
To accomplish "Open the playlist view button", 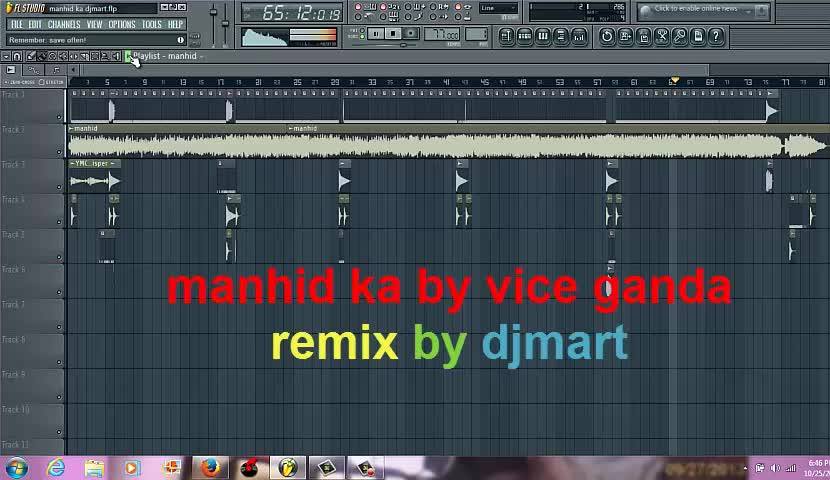I will point(506,36).
